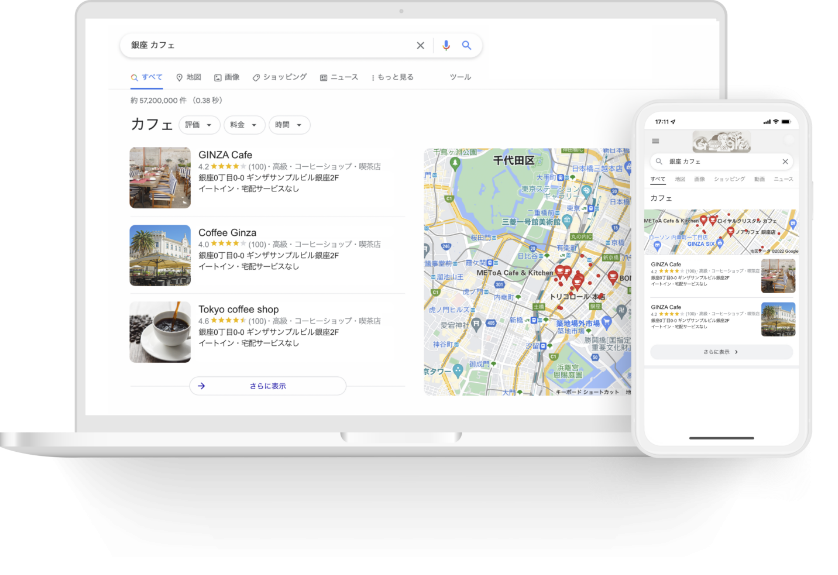Open the ツール options on laptop
This screenshot has height=575, width=838.
coord(460,77)
